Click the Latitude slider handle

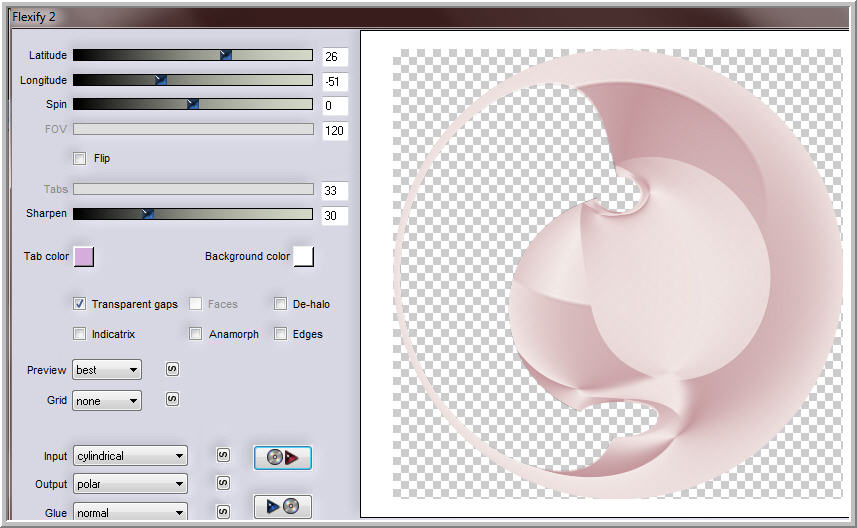click(225, 55)
